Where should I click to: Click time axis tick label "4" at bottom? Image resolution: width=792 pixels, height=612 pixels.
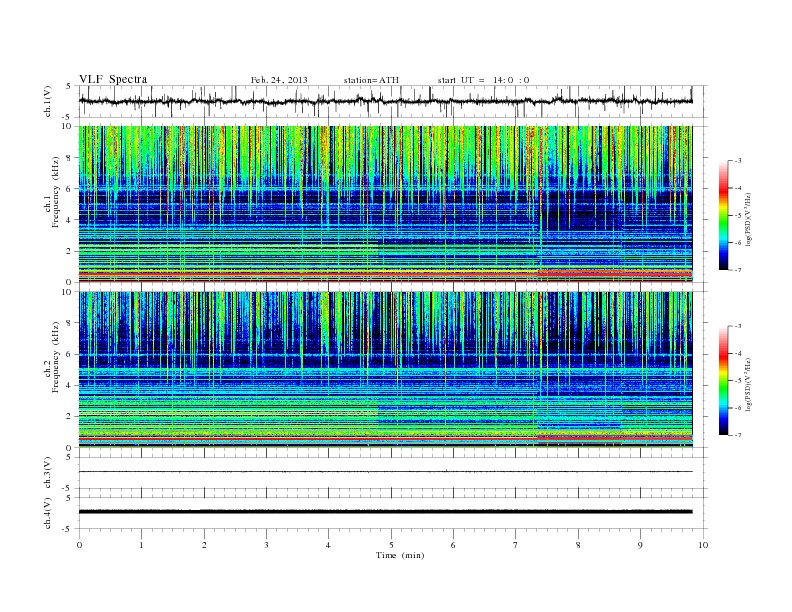328,545
